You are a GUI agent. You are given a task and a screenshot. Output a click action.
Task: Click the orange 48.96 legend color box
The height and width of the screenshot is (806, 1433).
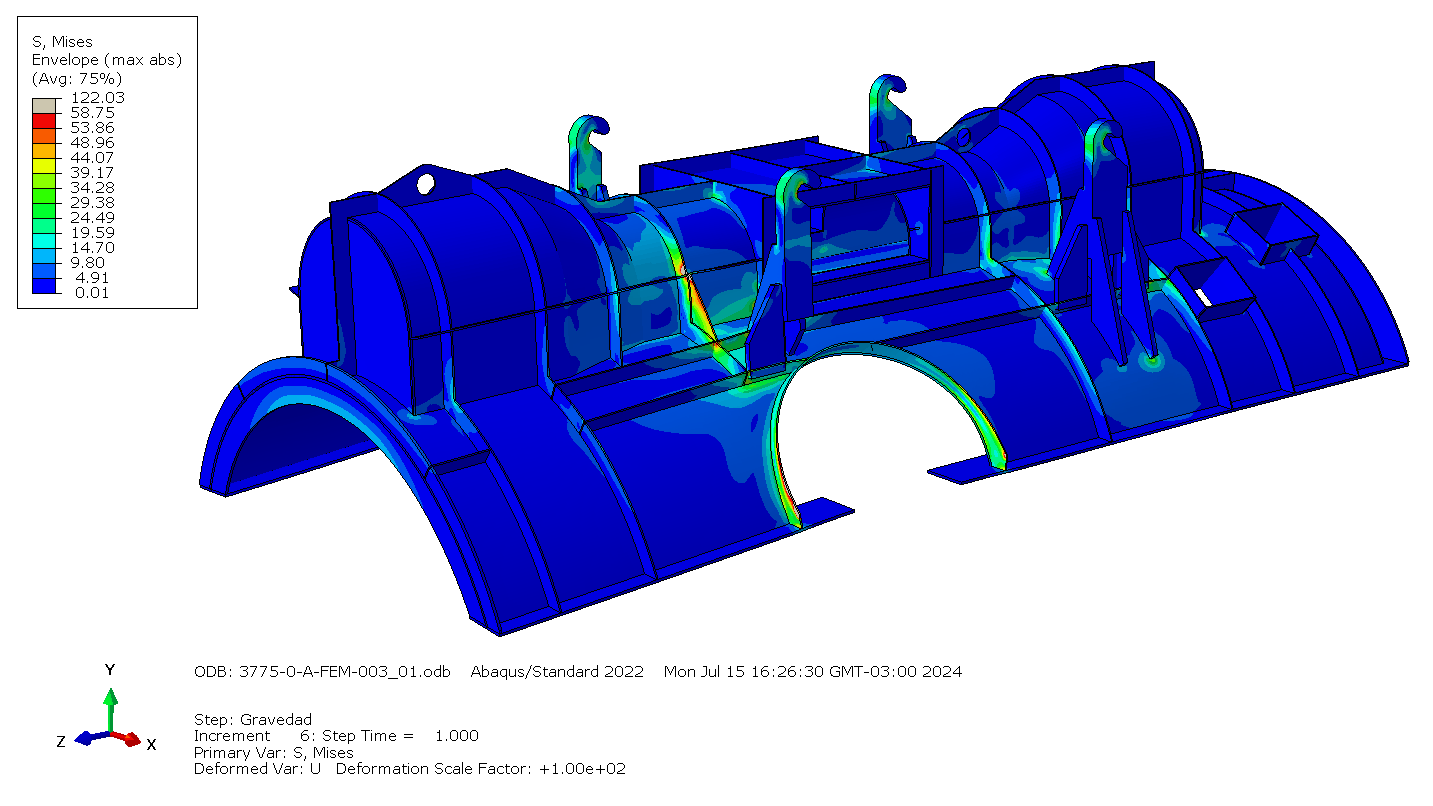coord(45,150)
